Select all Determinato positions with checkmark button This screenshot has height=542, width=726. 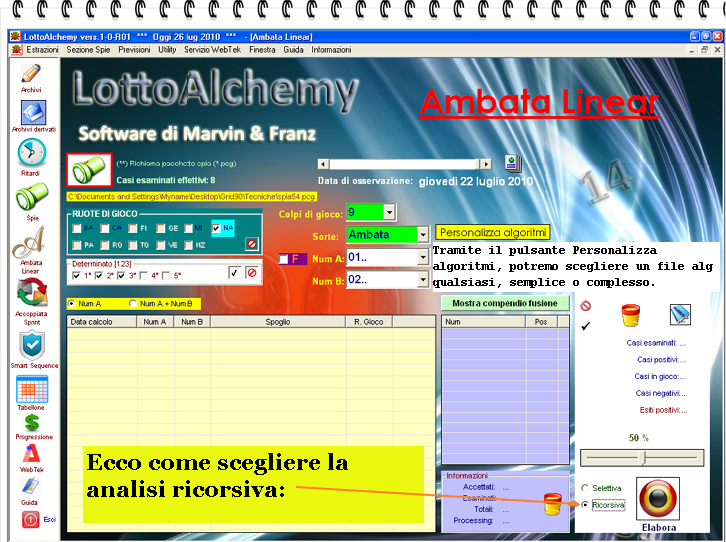pyautogui.click(x=234, y=273)
